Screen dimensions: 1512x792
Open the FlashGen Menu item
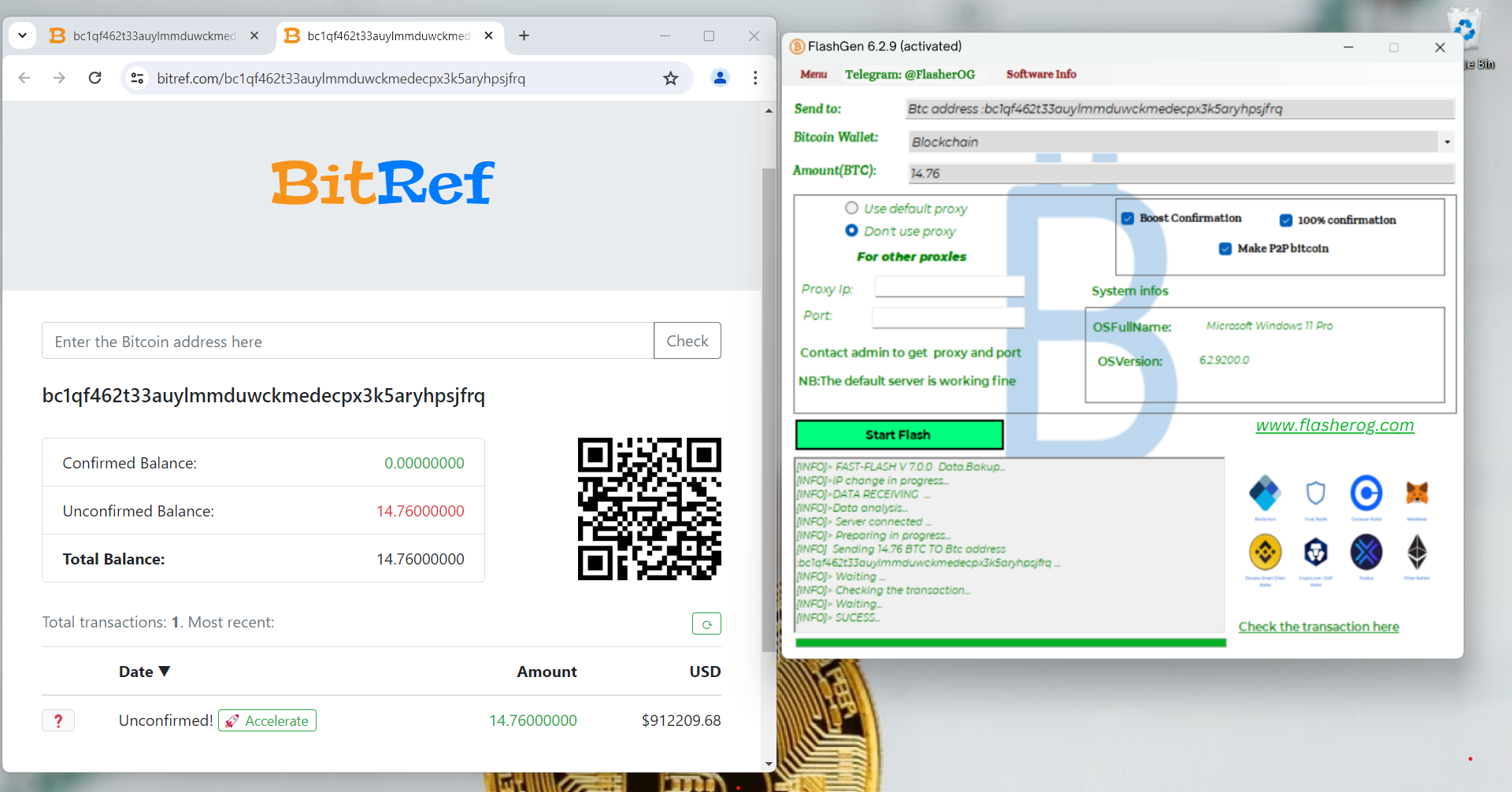[813, 74]
